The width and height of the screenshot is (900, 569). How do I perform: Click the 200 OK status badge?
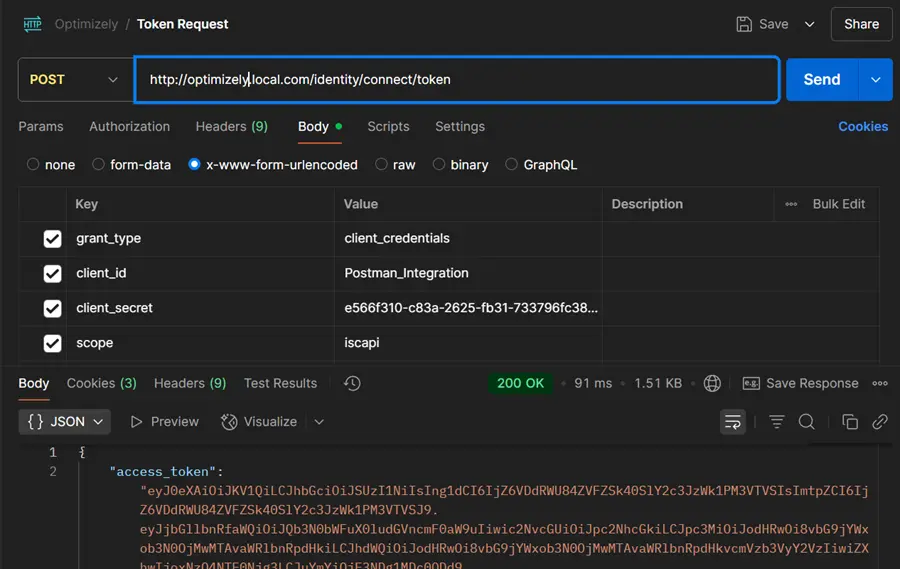pos(520,384)
